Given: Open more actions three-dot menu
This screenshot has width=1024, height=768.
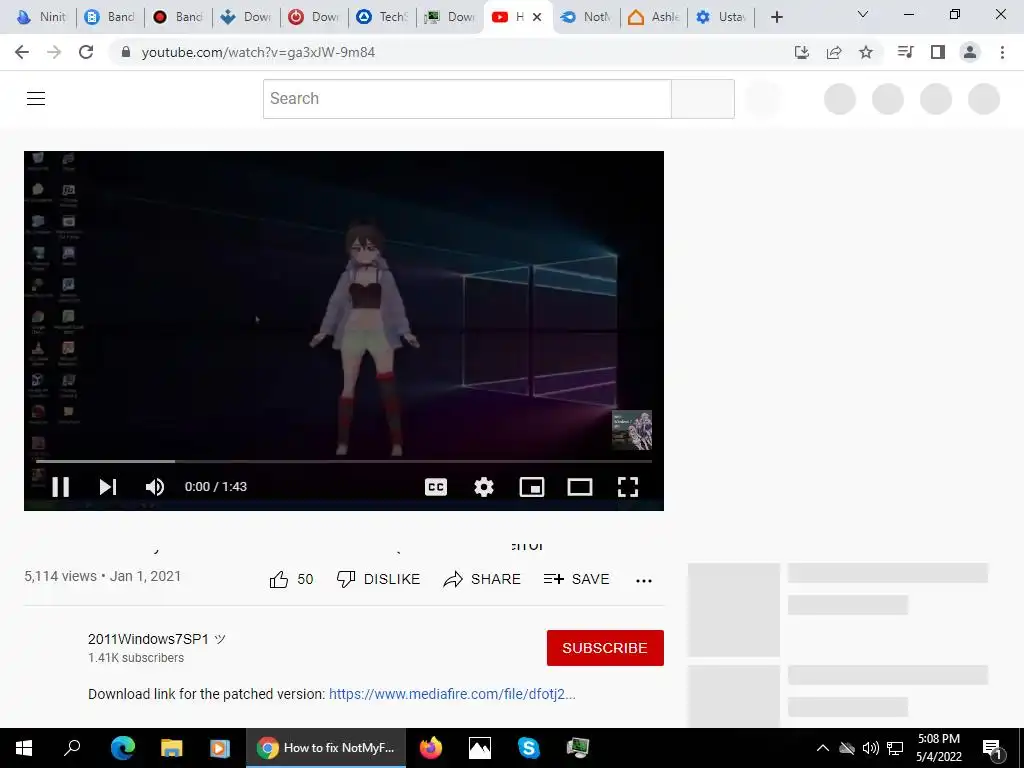Looking at the screenshot, I should click(x=644, y=580).
